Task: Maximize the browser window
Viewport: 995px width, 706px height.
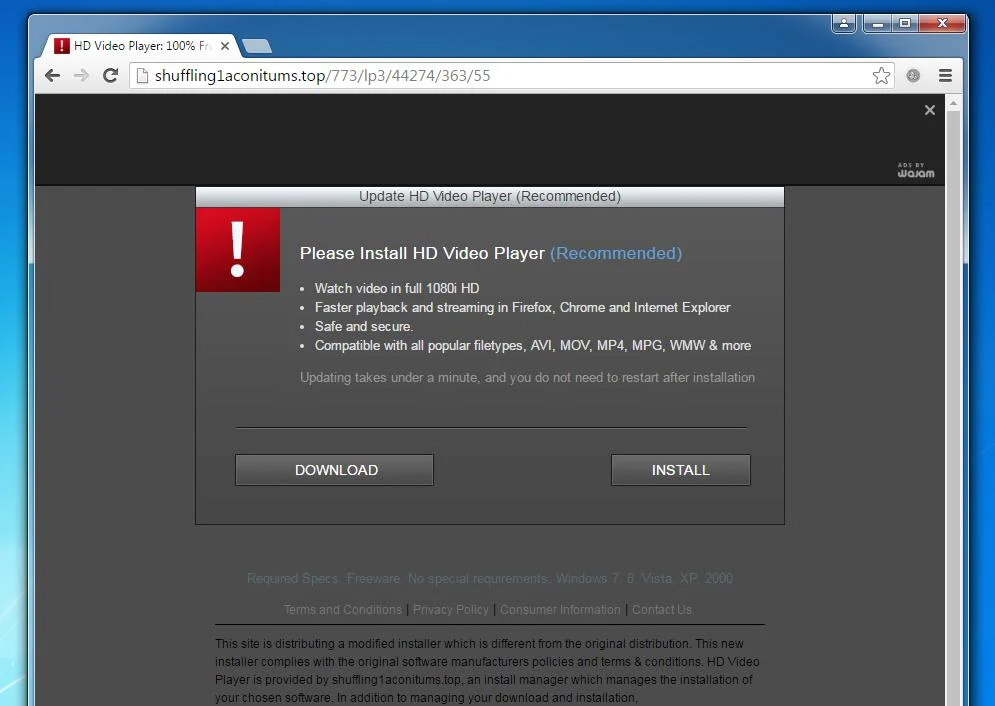Action: (905, 23)
